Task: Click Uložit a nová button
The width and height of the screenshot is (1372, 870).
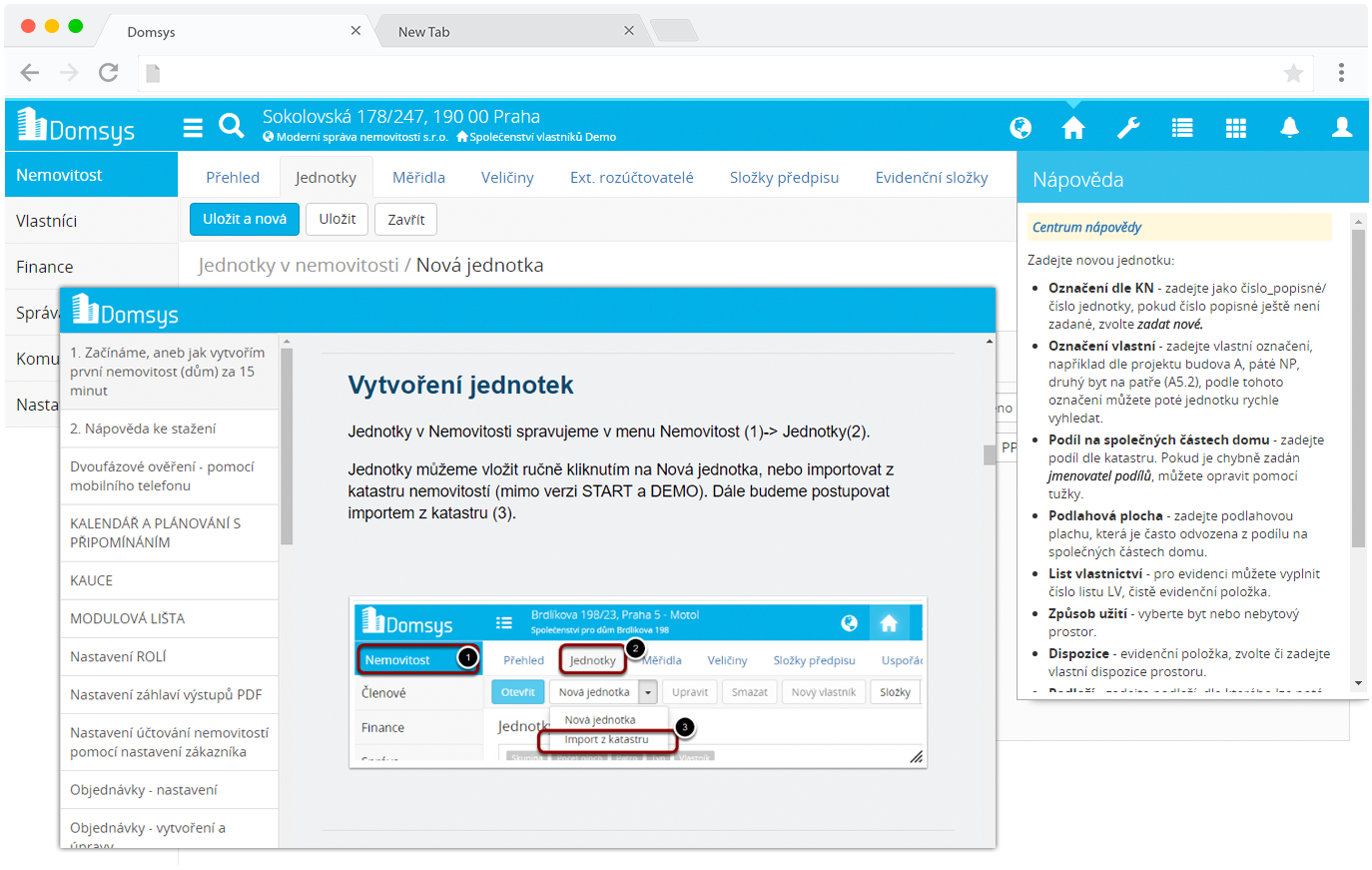Action: (245, 219)
